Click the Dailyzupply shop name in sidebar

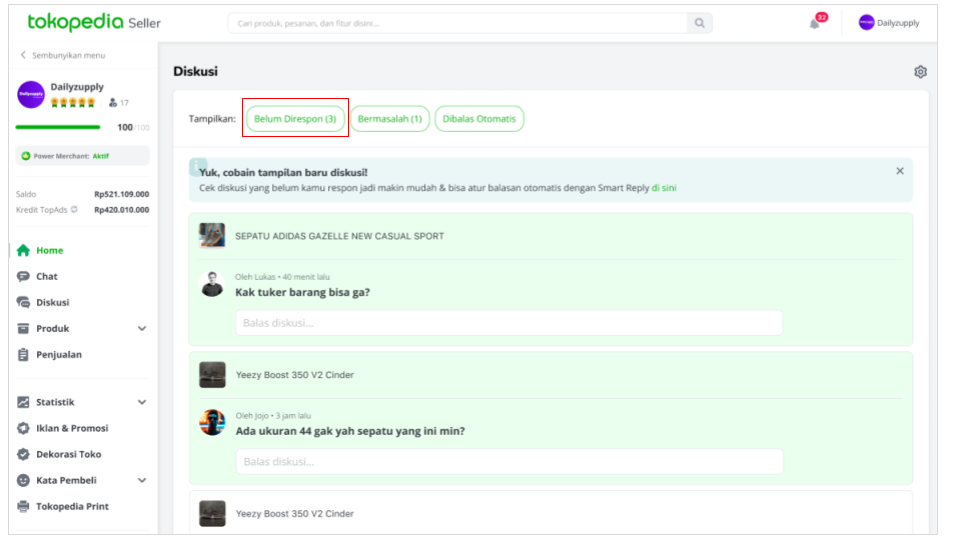point(77,87)
